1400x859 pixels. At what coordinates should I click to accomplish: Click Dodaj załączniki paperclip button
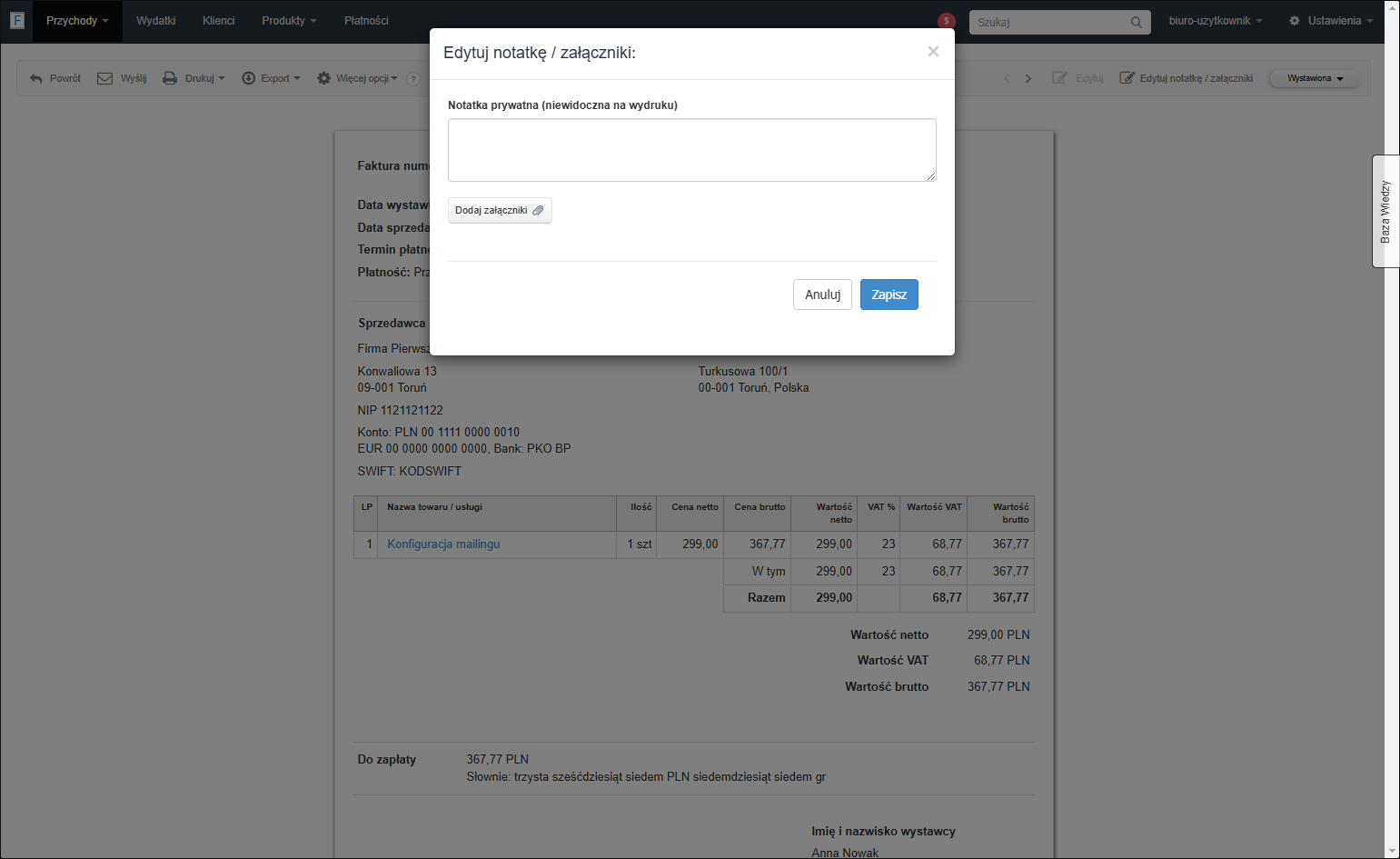[500, 210]
